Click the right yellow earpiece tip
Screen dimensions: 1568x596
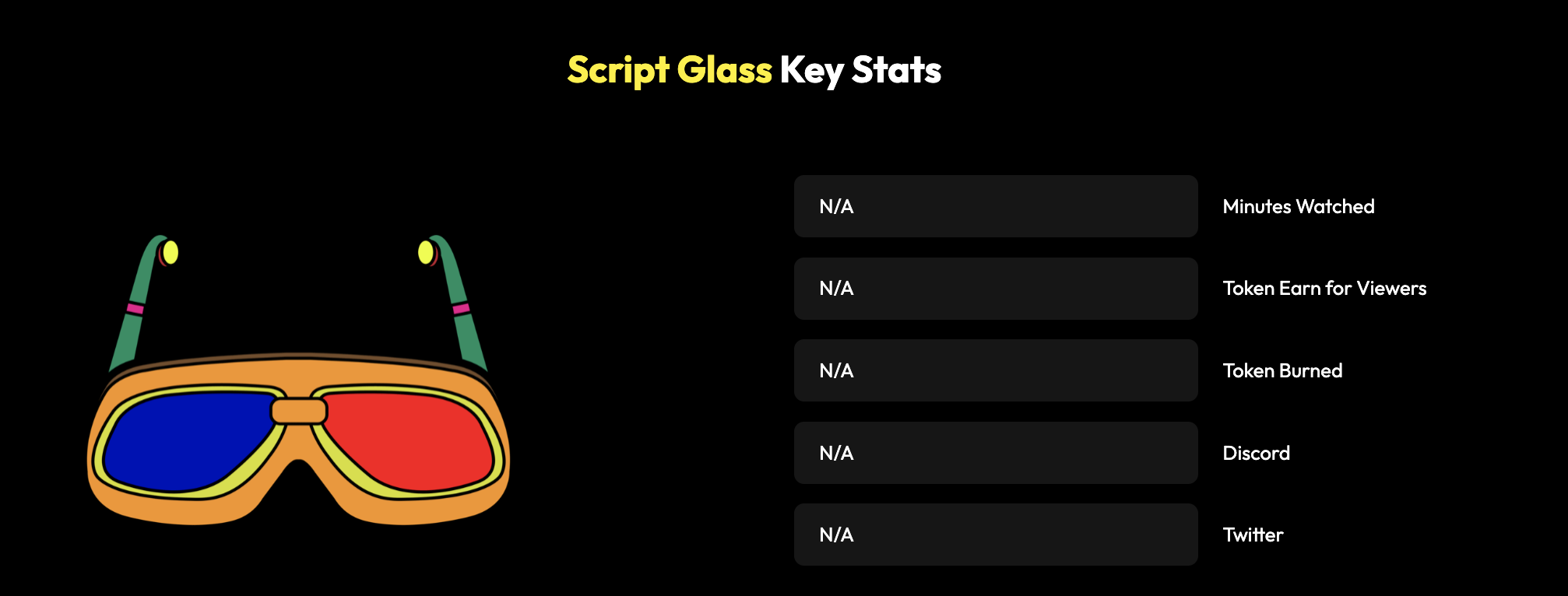(x=426, y=252)
